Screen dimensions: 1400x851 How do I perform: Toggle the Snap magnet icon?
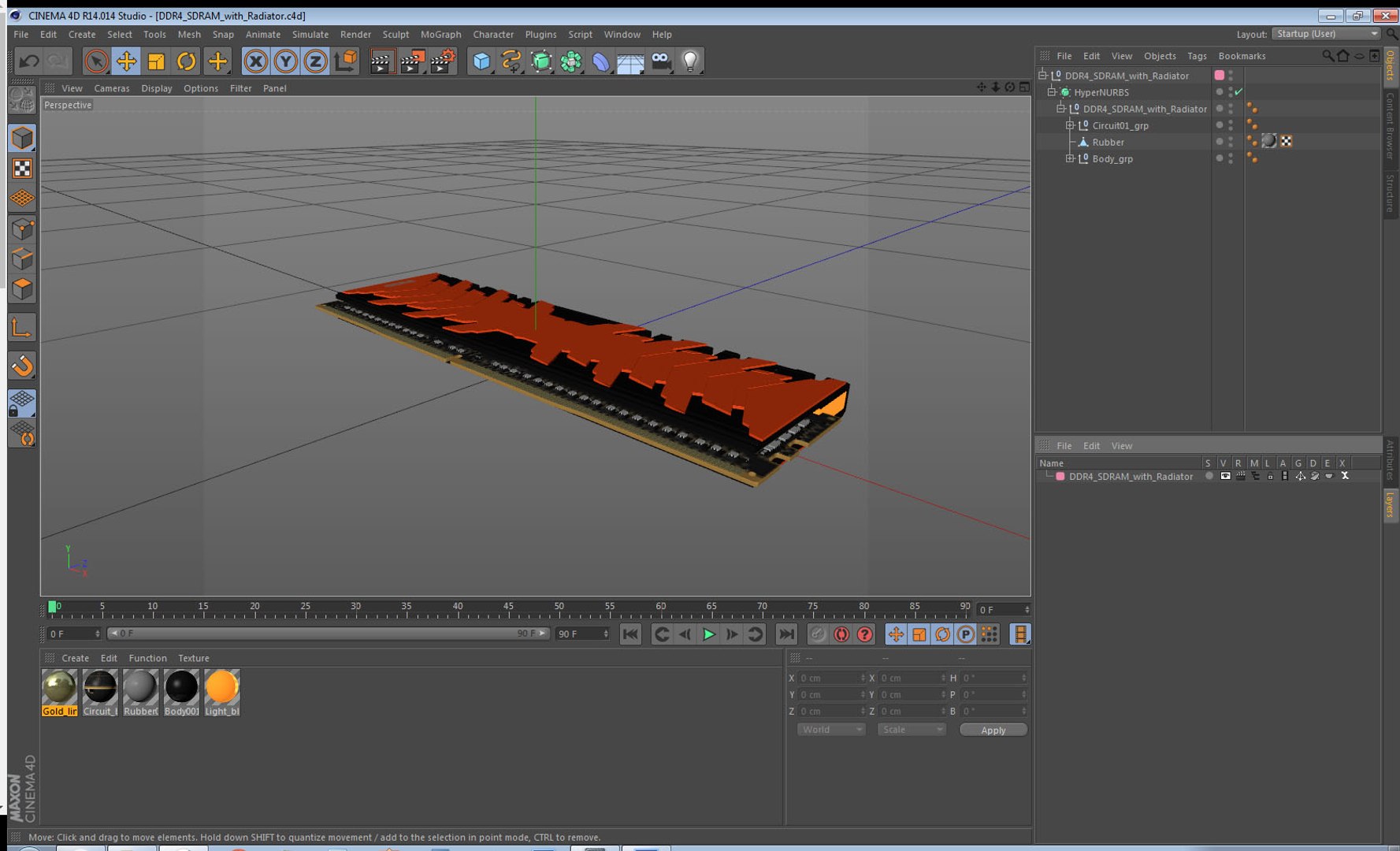(x=22, y=365)
